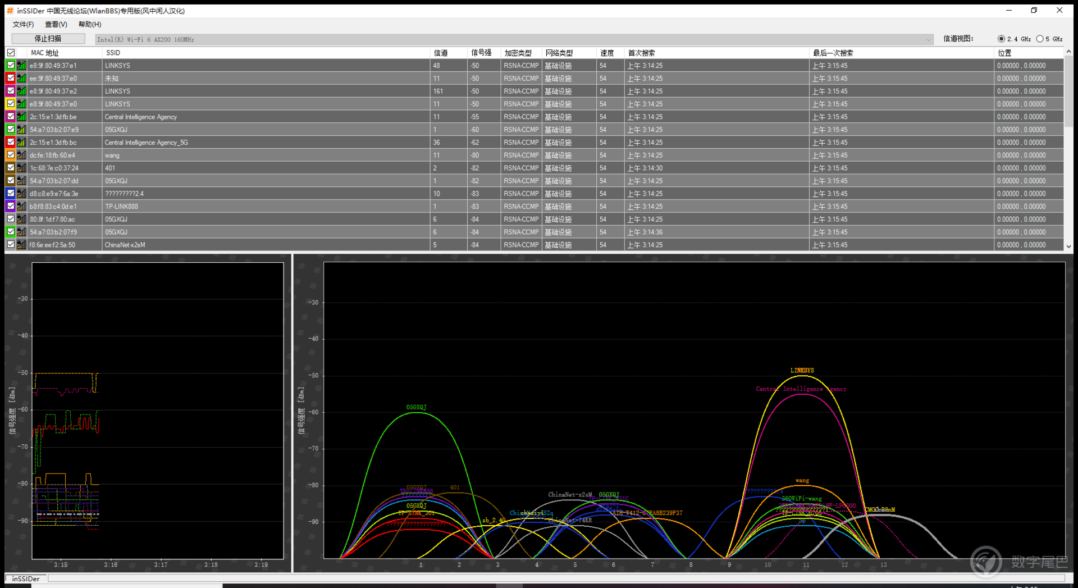Click signal icon for wang network row
1078x588 pixels.
(x=21, y=155)
